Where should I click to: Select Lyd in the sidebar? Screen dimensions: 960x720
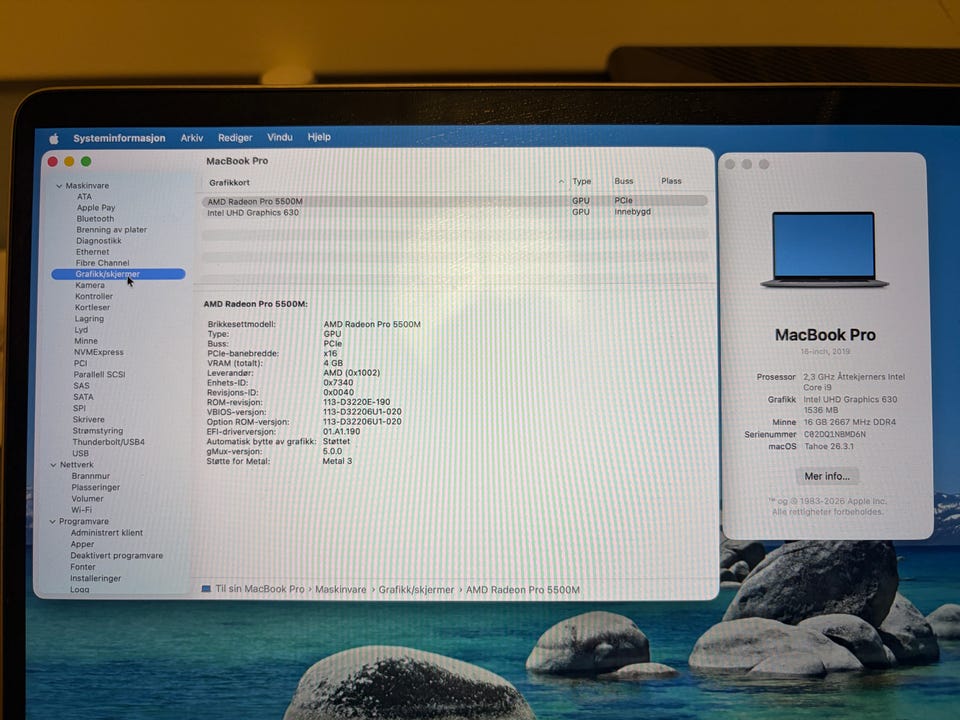coord(81,330)
